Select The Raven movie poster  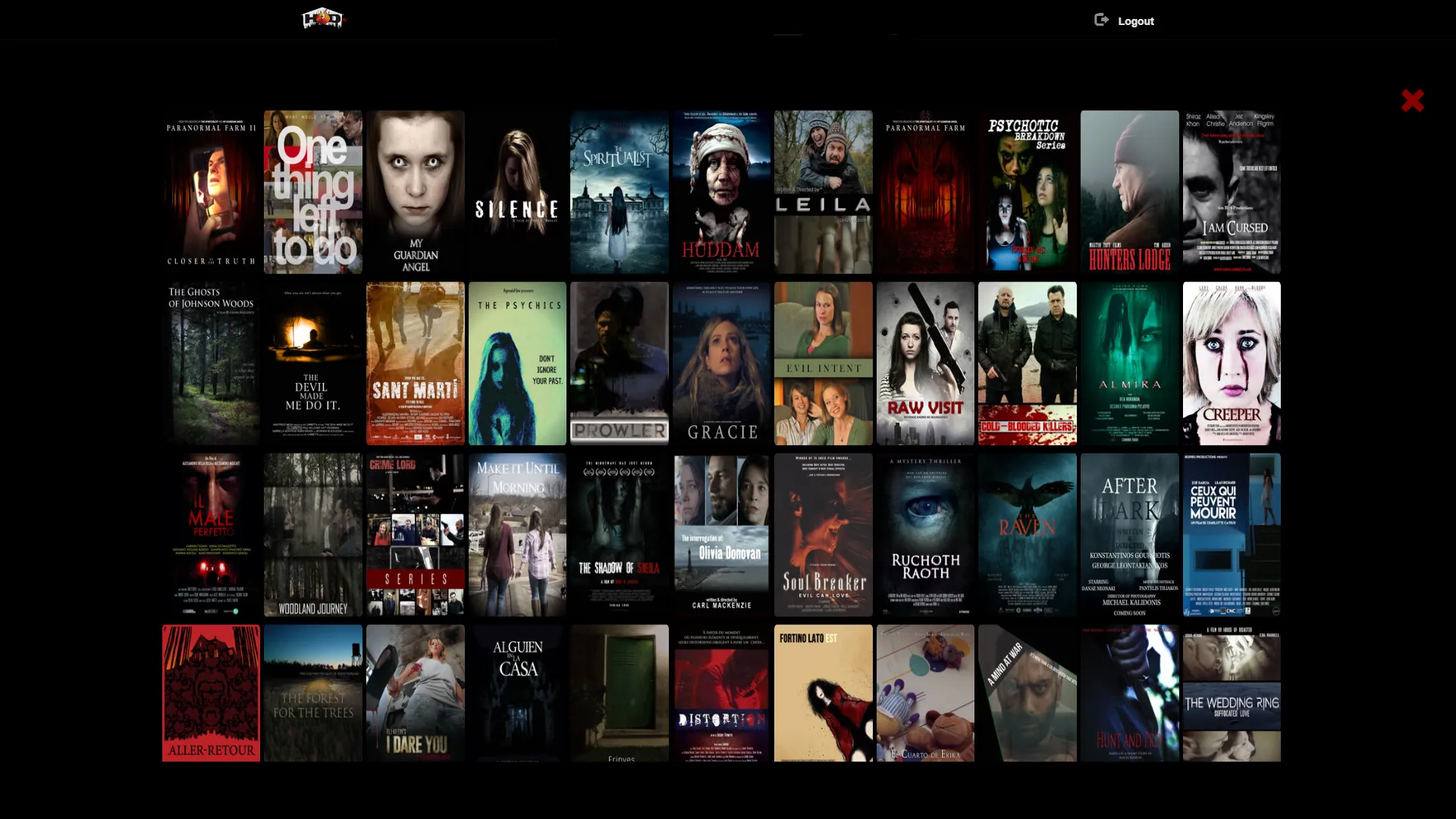coord(1028,535)
